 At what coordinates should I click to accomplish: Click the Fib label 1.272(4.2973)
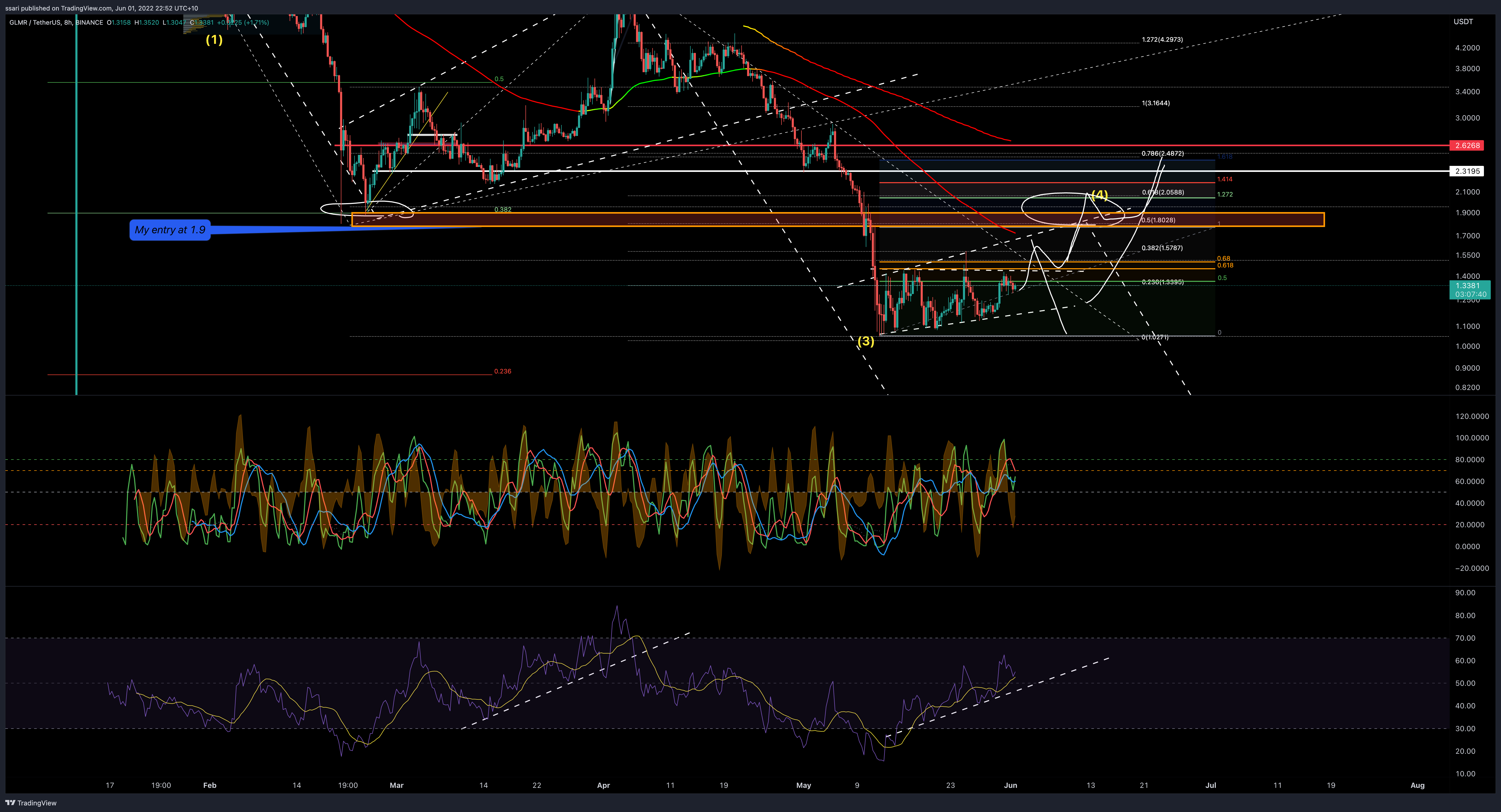pyautogui.click(x=1162, y=40)
